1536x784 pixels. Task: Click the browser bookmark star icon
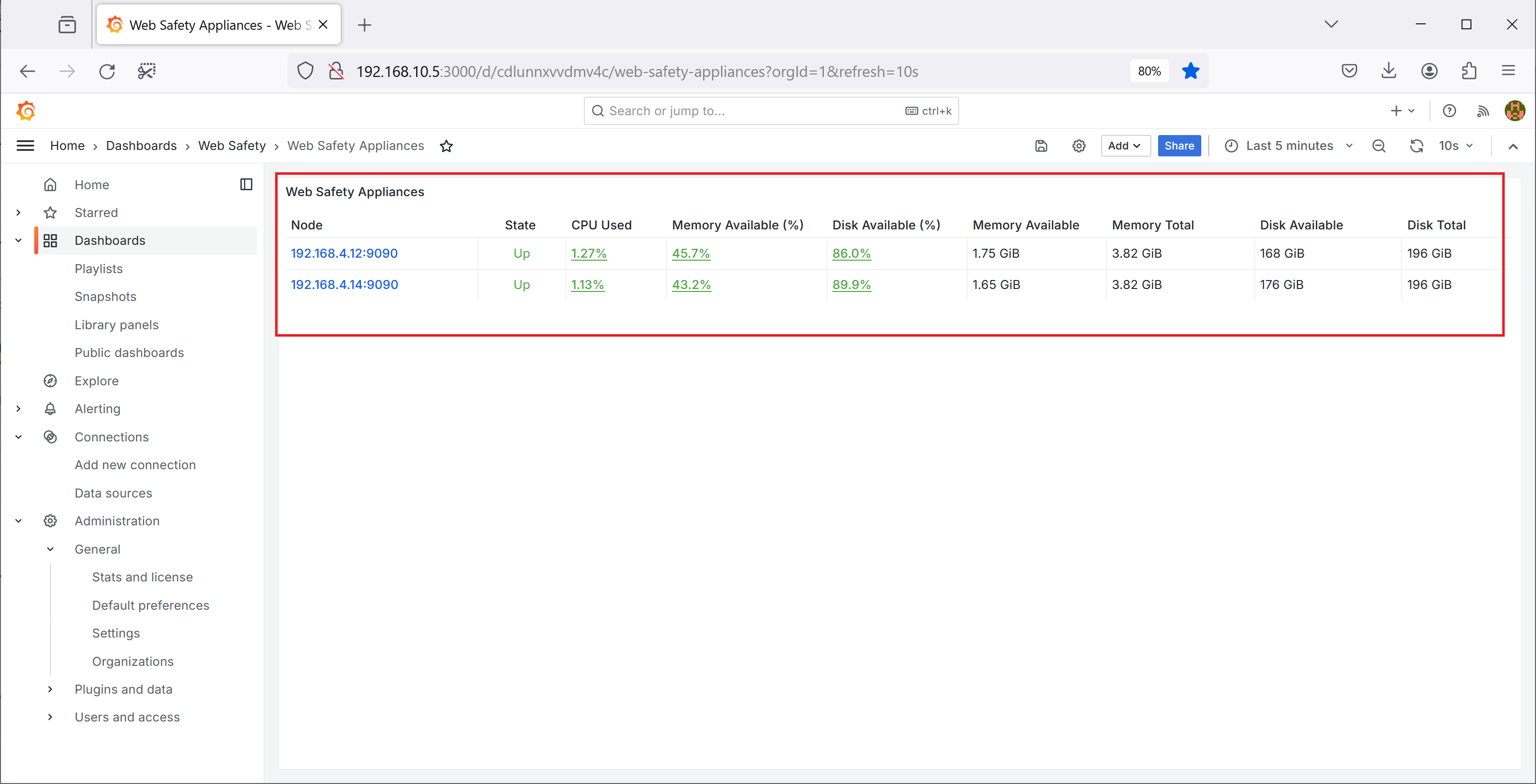click(x=1190, y=71)
